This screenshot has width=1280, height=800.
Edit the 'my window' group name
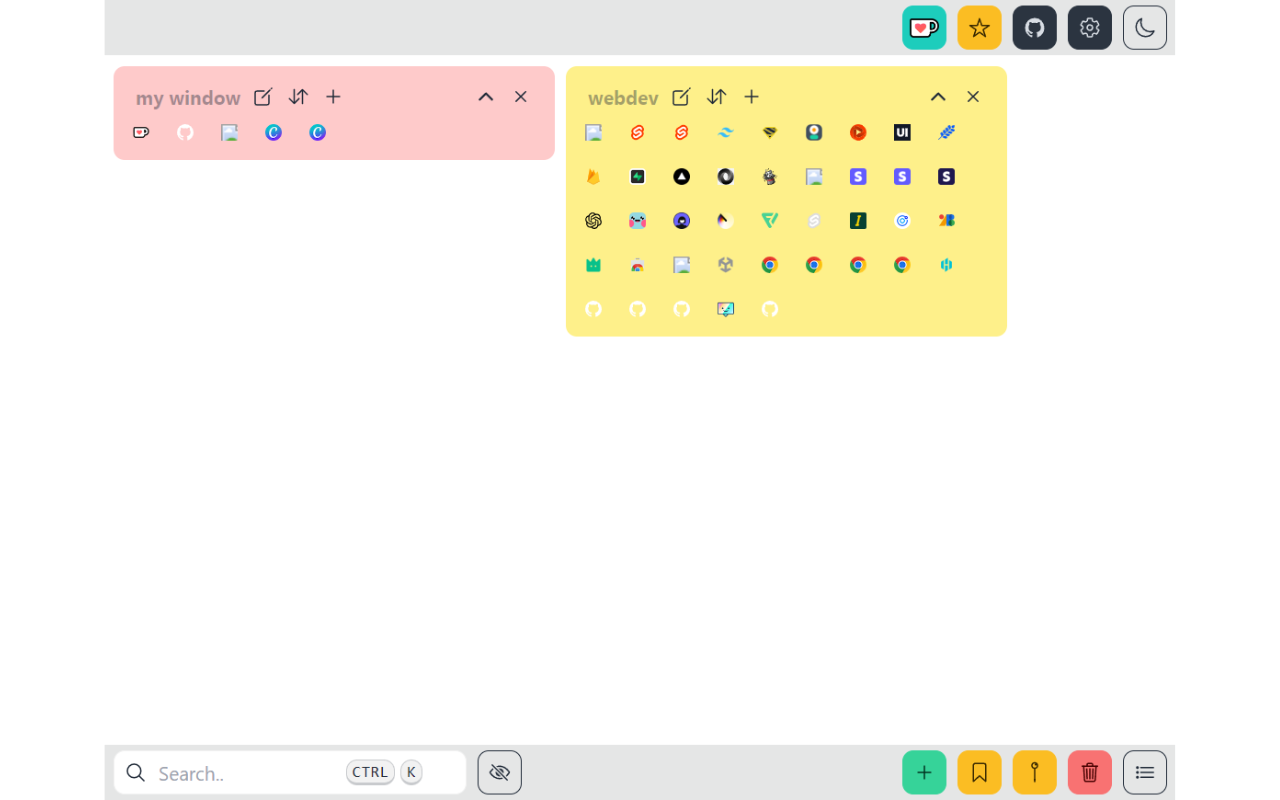(263, 97)
